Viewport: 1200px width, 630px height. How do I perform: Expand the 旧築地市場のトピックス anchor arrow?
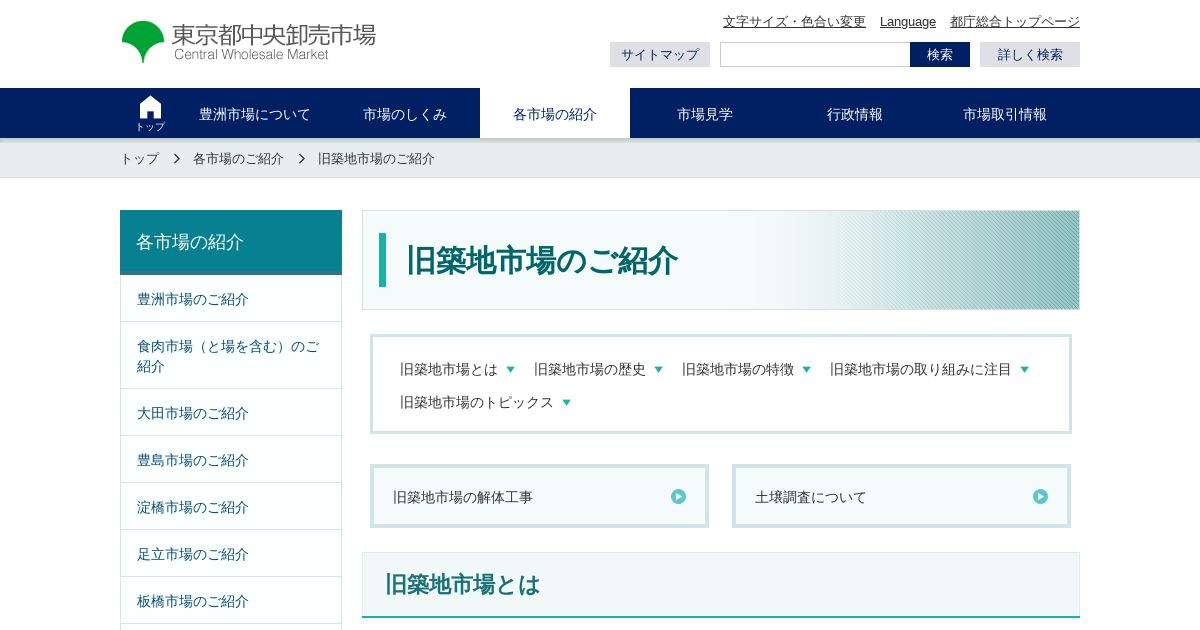(x=566, y=402)
